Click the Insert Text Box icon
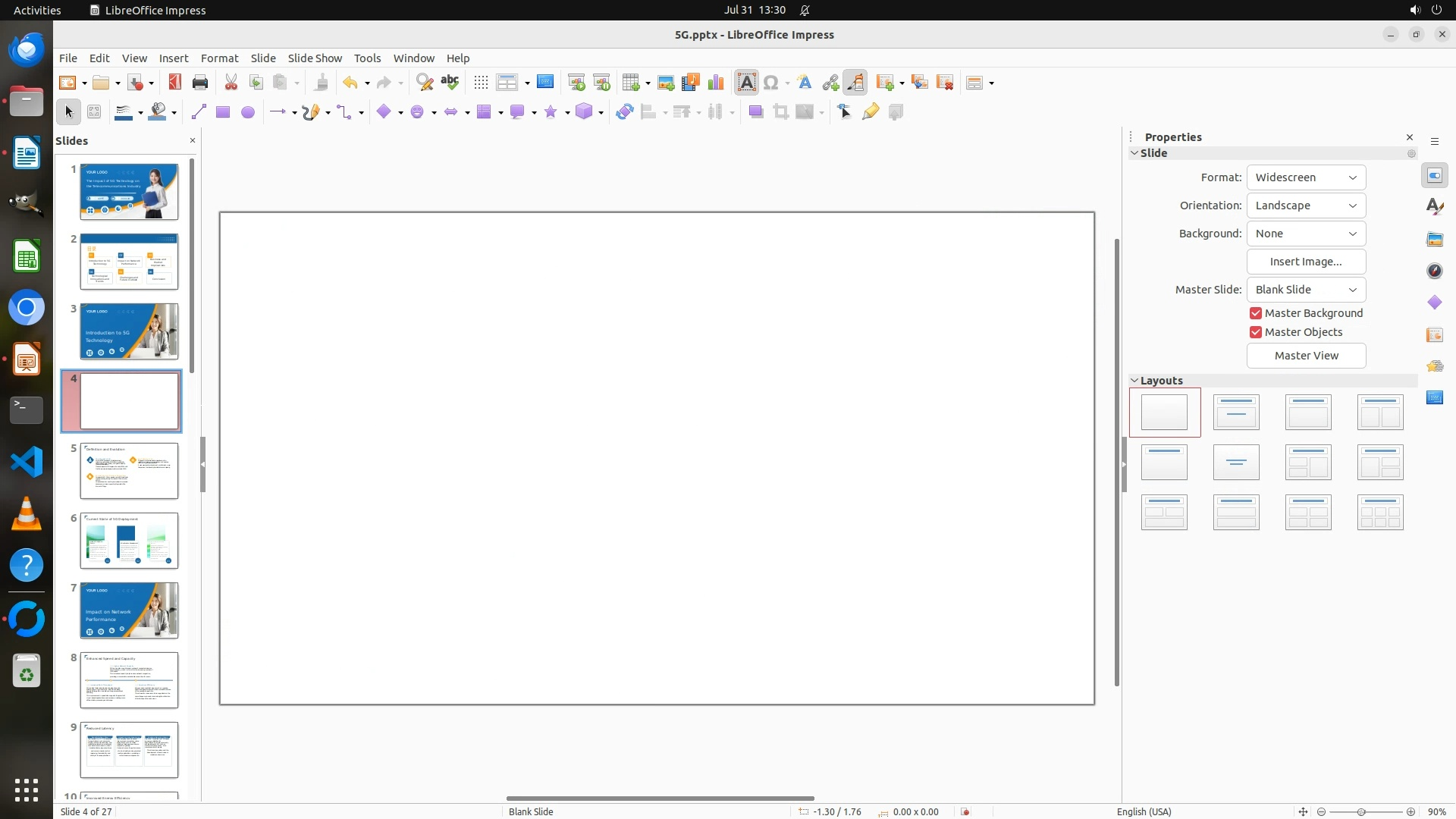This screenshot has width=1456, height=819. [x=746, y=83]
